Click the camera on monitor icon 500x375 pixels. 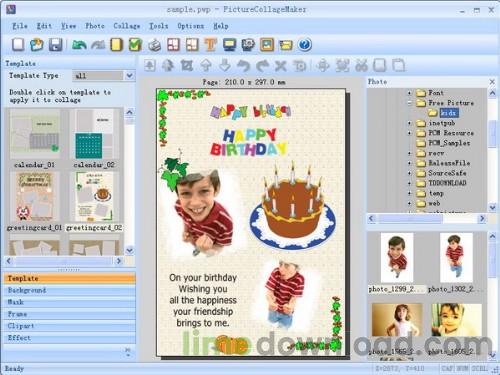click(248, 45)
